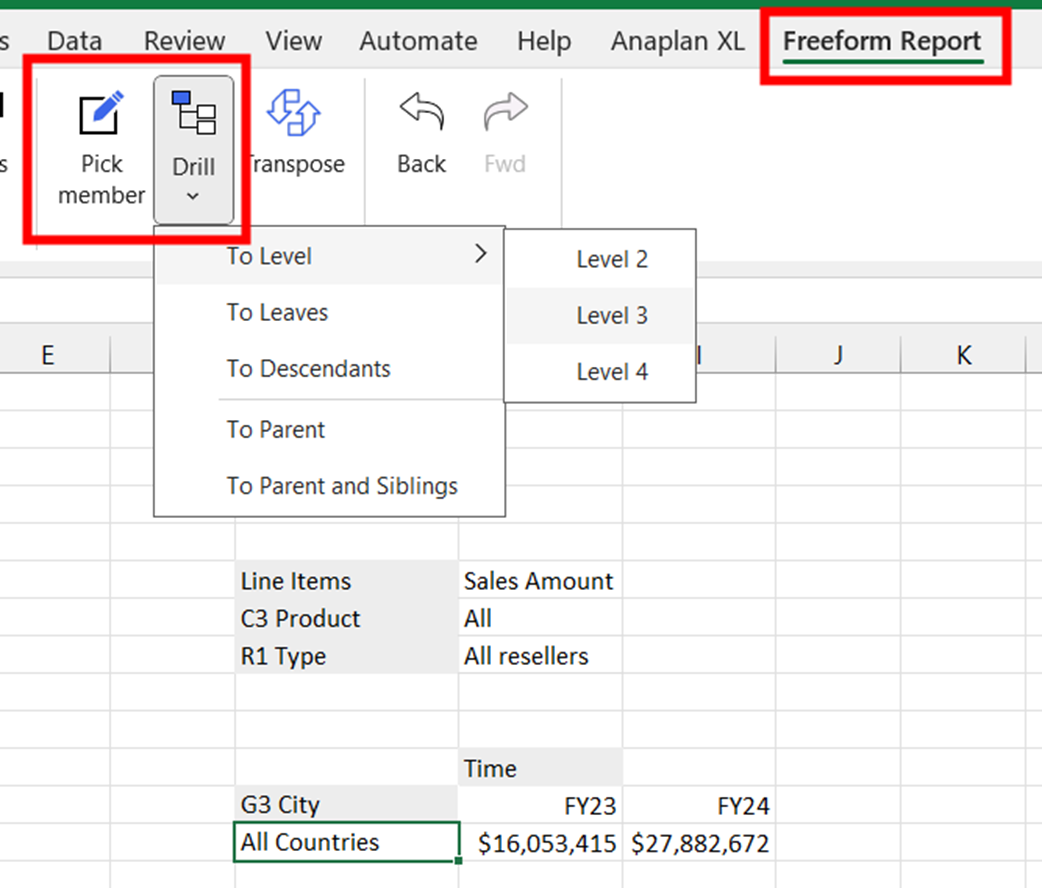Switch to the Freeform Report tab
1042x888 pixels.
882,42
